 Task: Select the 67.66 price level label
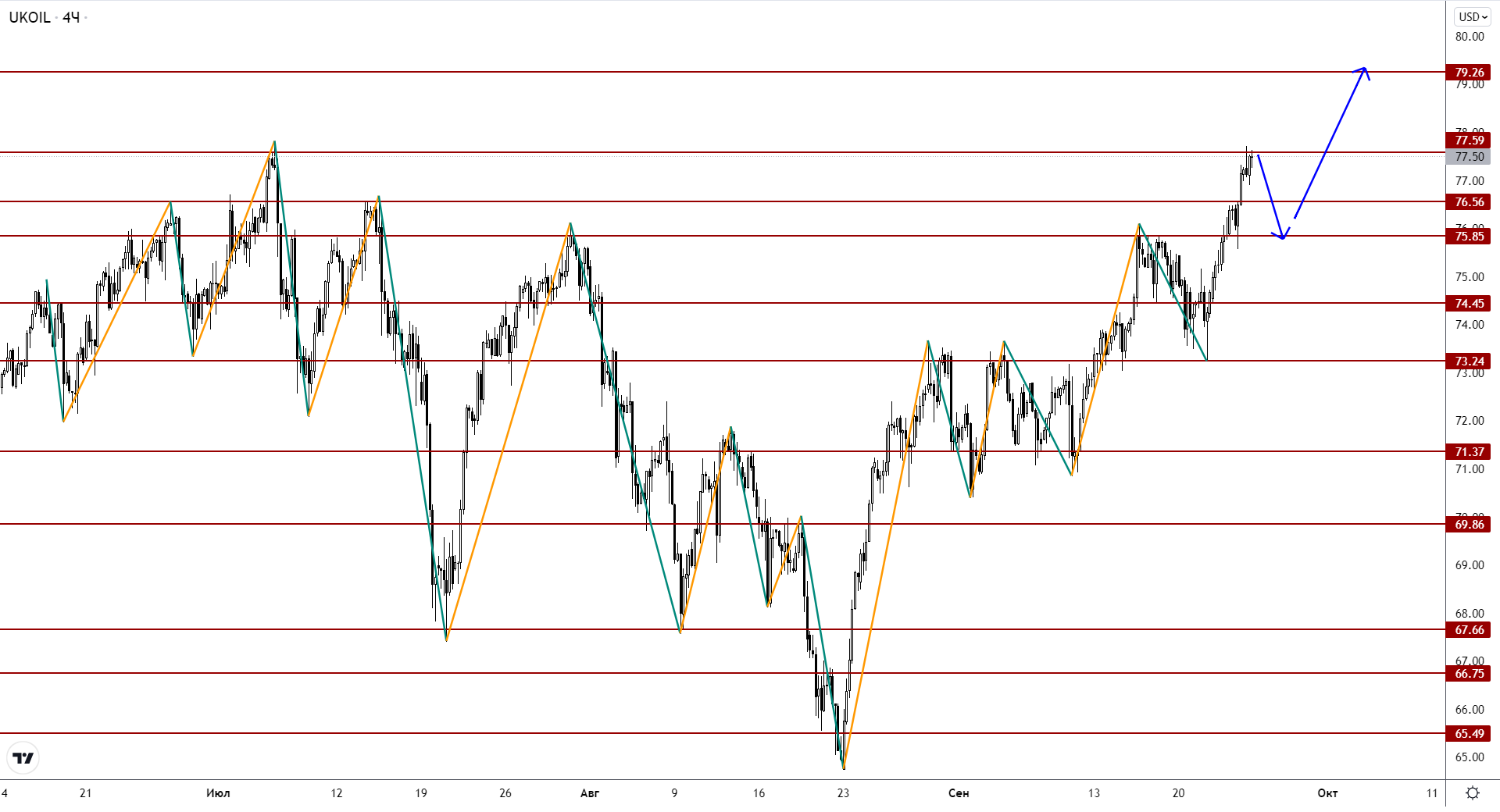tap(1469, 630)
